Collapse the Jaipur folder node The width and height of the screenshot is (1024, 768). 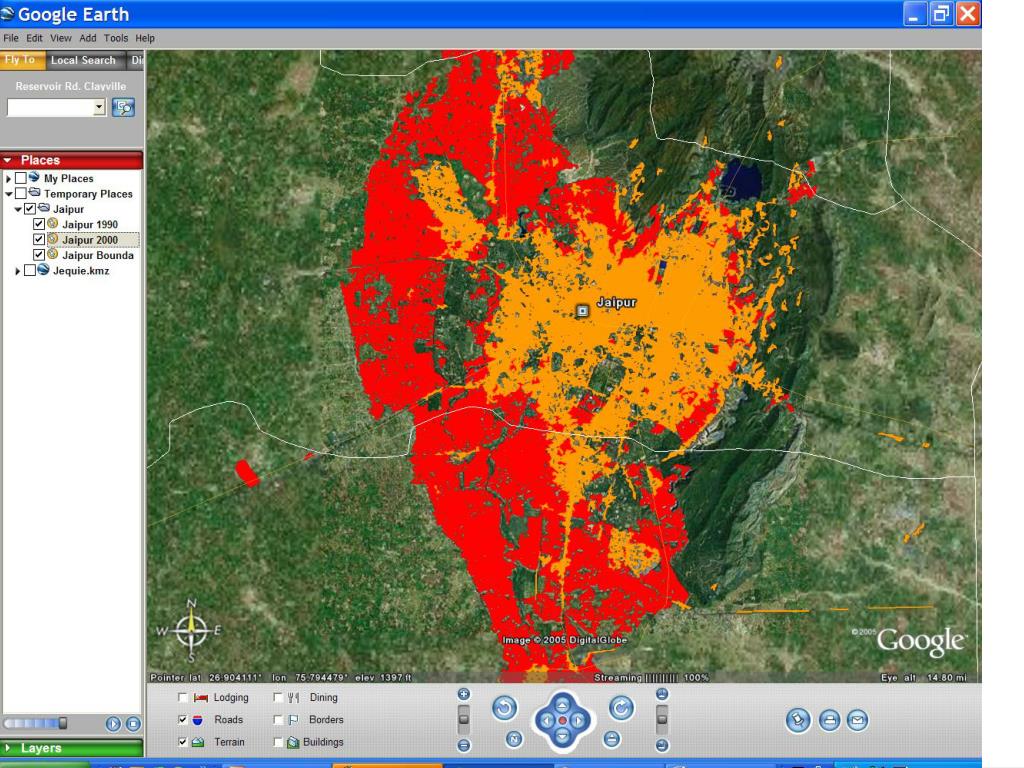18,210
